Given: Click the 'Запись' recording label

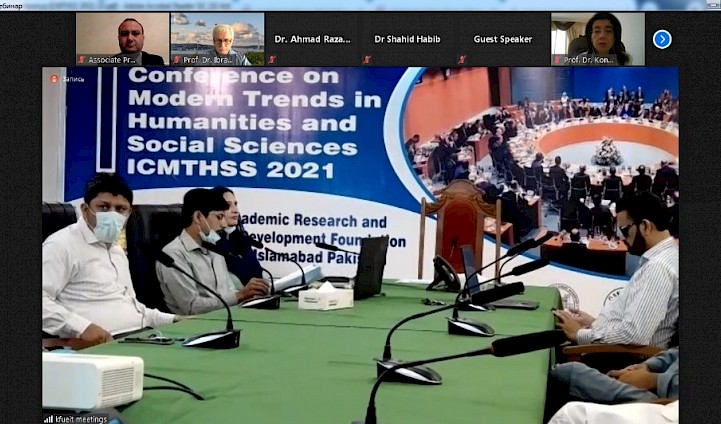Looking at the screenshot, I should 74,80.
